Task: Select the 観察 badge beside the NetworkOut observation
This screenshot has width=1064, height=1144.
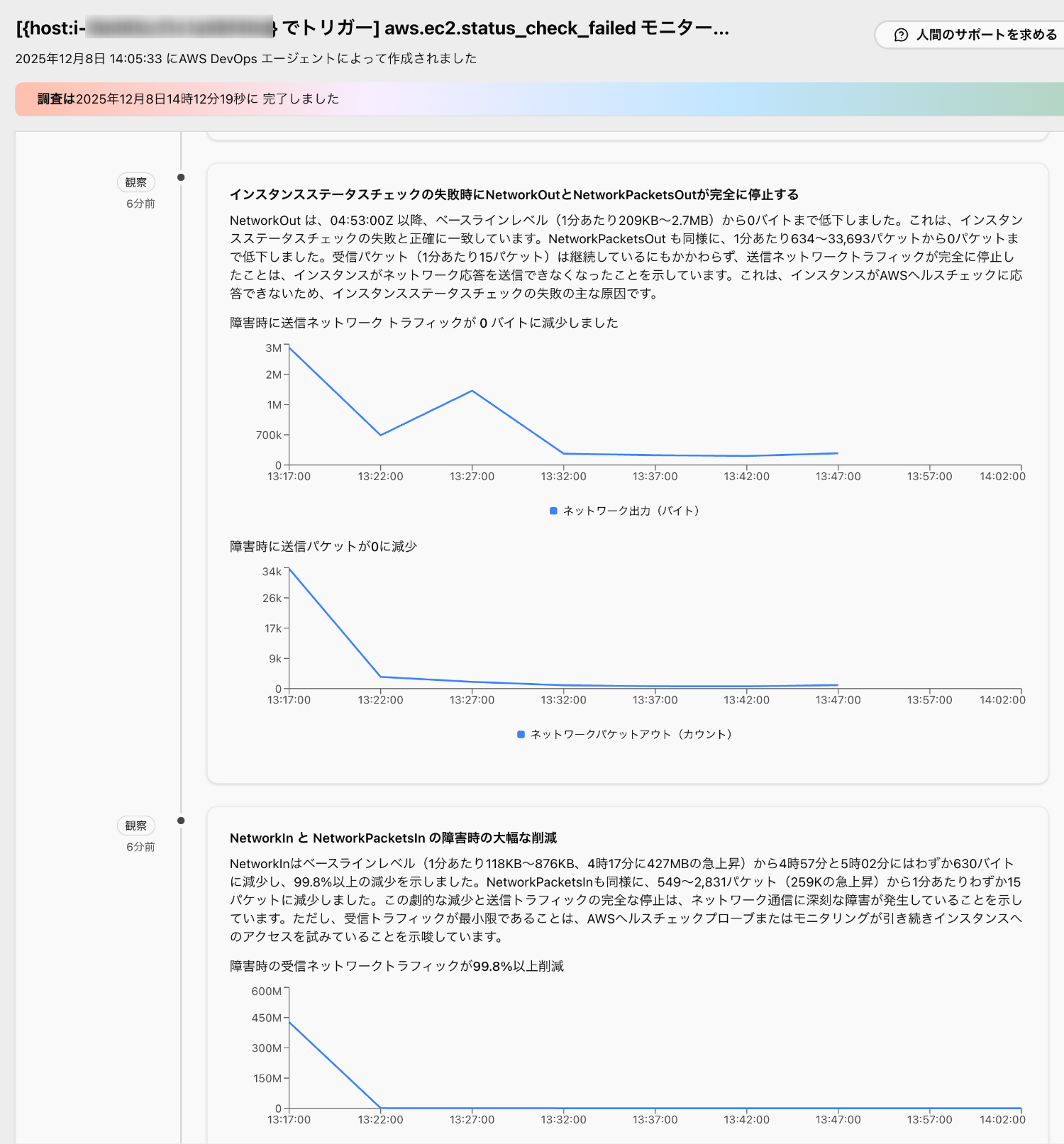Action: pyautogui.click(x=136, y=182)
